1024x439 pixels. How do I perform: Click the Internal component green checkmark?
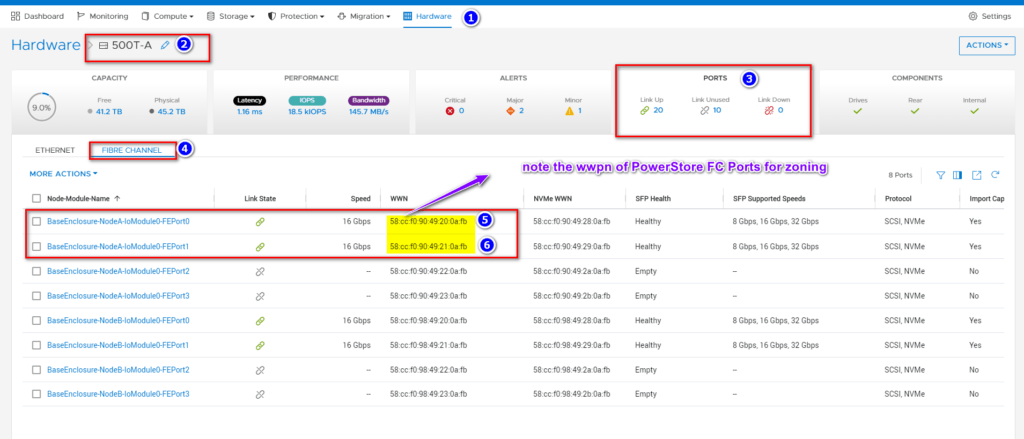(974, 111)
